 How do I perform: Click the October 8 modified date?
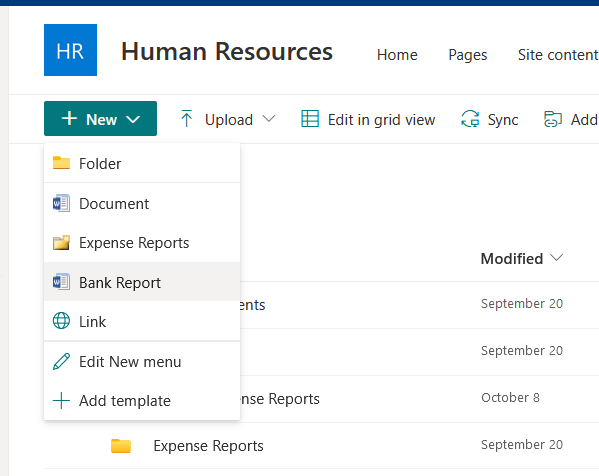[x=510, y=398]
